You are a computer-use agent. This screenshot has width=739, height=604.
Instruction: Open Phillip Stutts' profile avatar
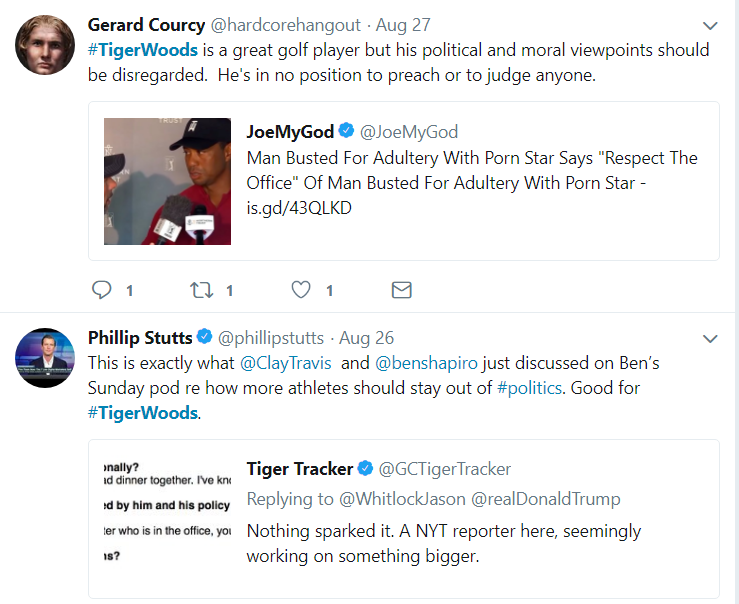click(45, 358)
